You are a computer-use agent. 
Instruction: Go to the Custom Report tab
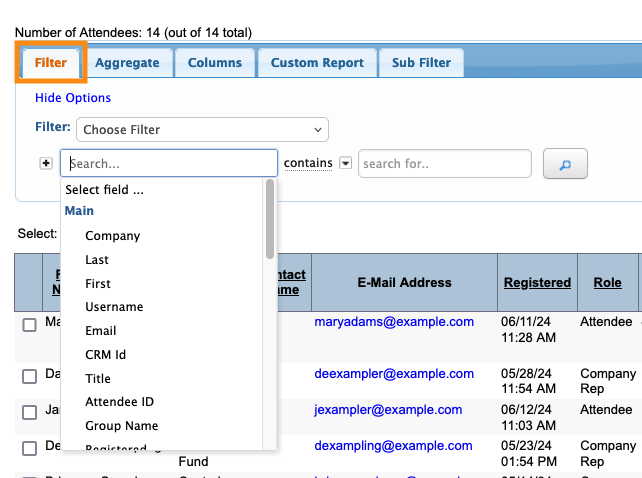click(317, 63)
